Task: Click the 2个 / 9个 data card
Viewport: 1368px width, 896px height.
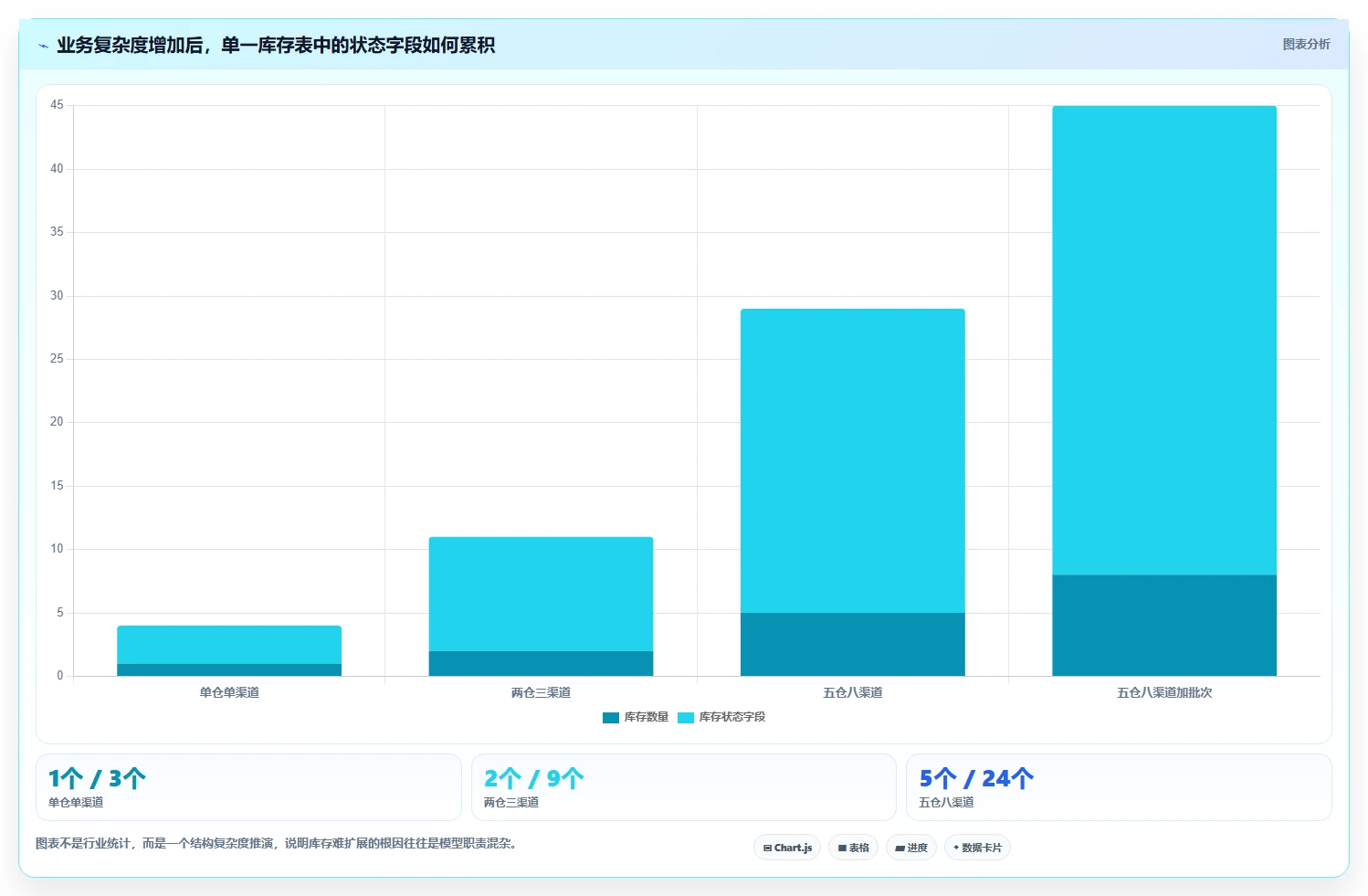Action: coord(684,787)
